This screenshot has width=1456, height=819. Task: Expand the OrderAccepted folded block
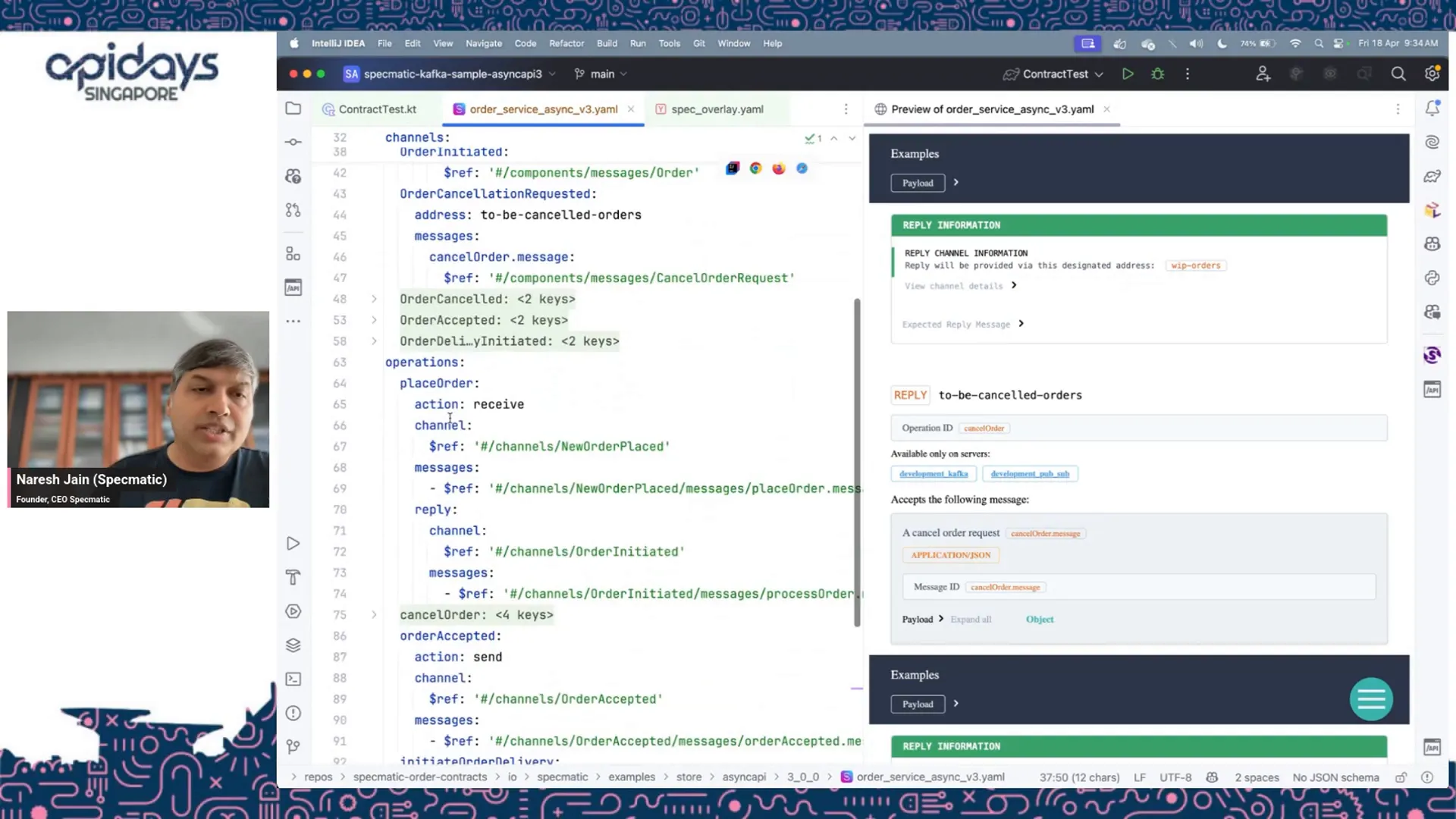tap(374, 320)
